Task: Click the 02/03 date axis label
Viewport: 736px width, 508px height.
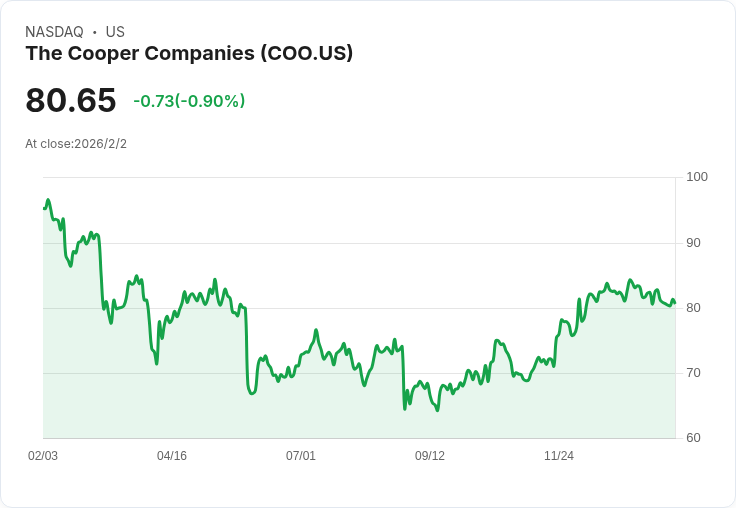Action: 43,456
